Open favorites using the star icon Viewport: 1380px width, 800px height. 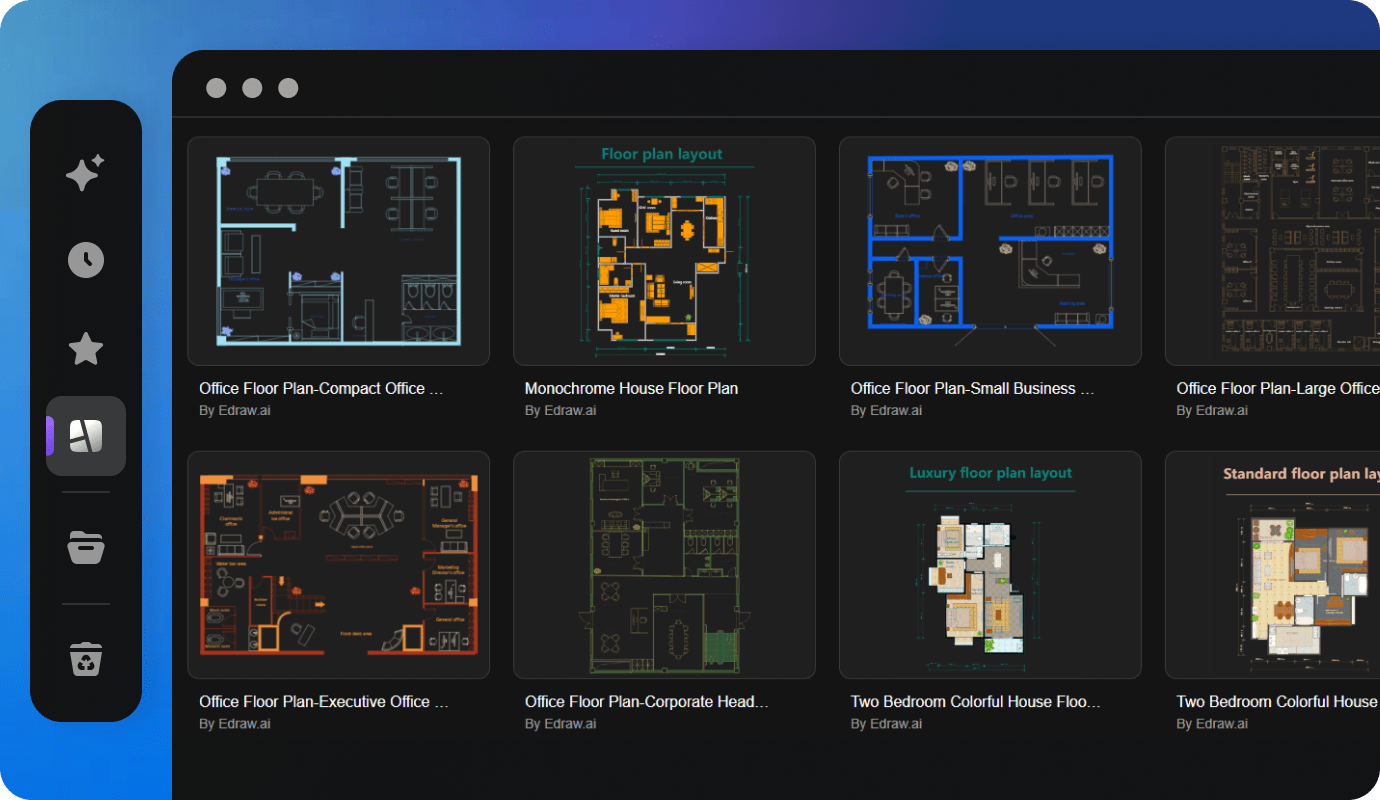[x=86, y=348]
